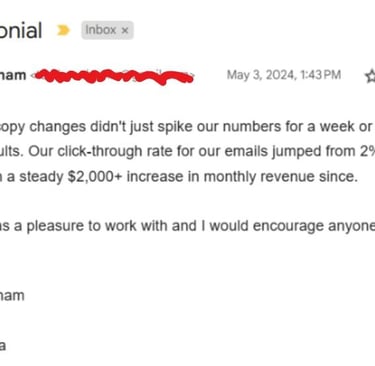Click the 'monthly revenue since' text
375x366 pixels.
(x=280, y=176)
